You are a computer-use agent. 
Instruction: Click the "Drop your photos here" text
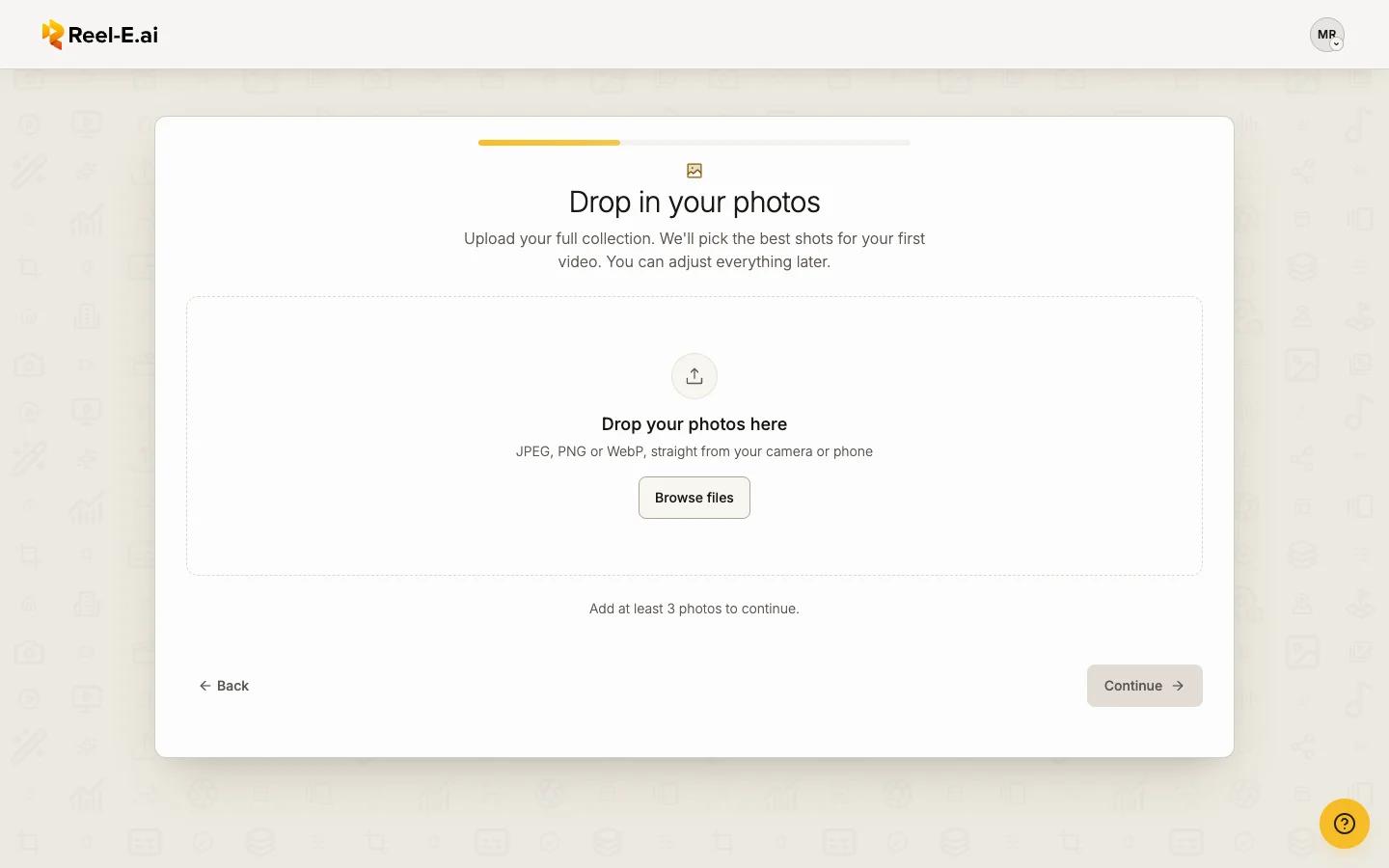(x=694, y=424)
